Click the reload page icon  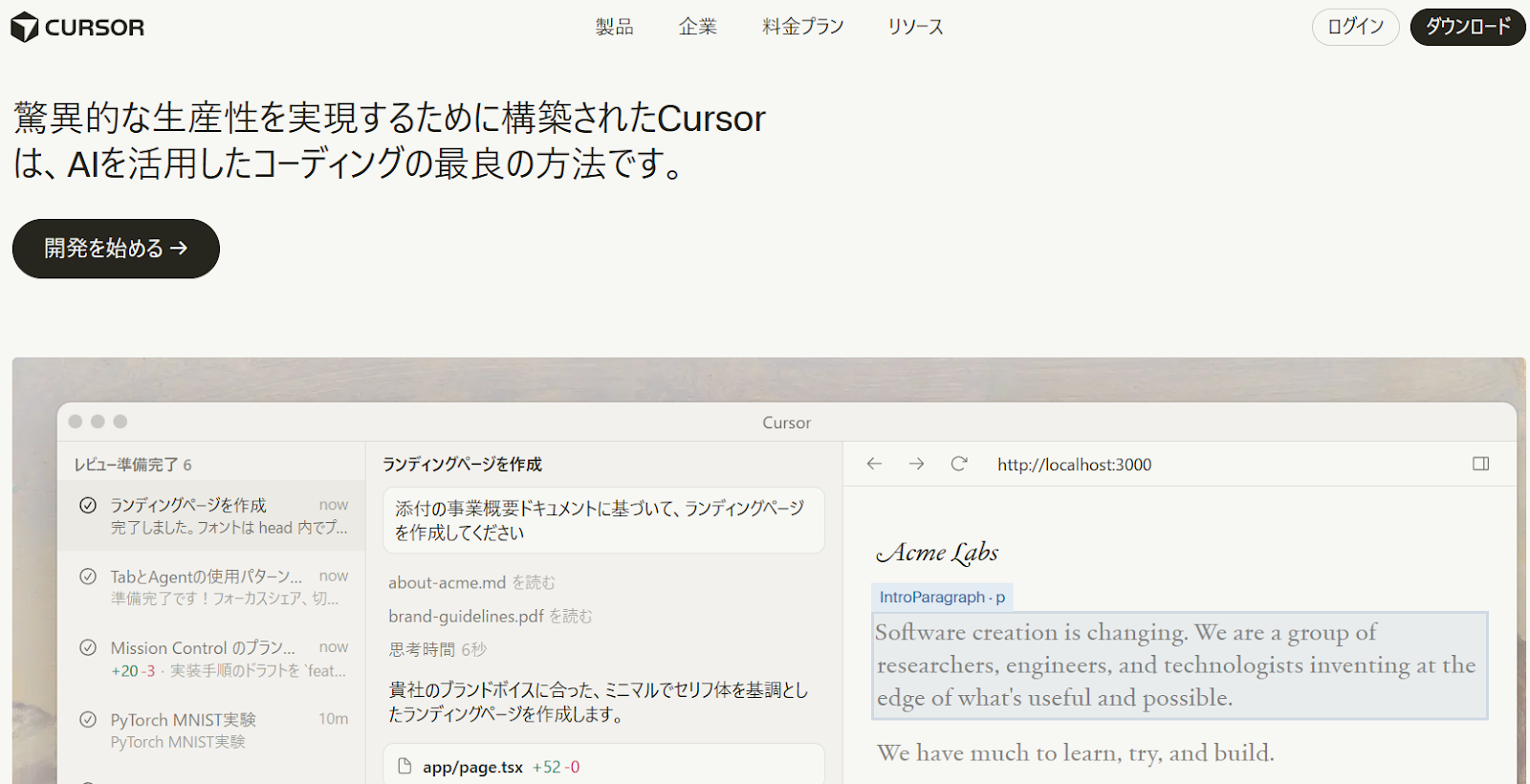coord(959,464)
